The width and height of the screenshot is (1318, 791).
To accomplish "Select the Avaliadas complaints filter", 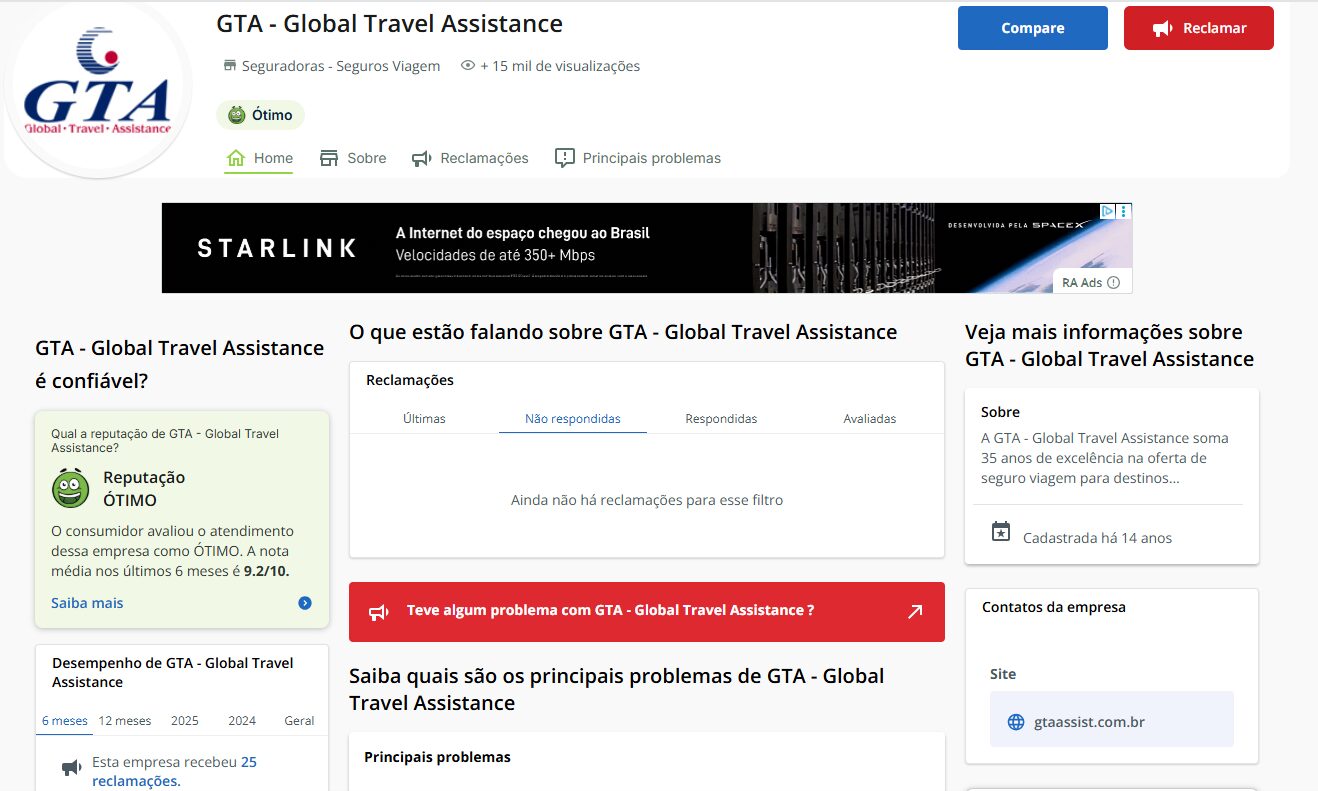I will pyautogui.click(x=869, y=419).
